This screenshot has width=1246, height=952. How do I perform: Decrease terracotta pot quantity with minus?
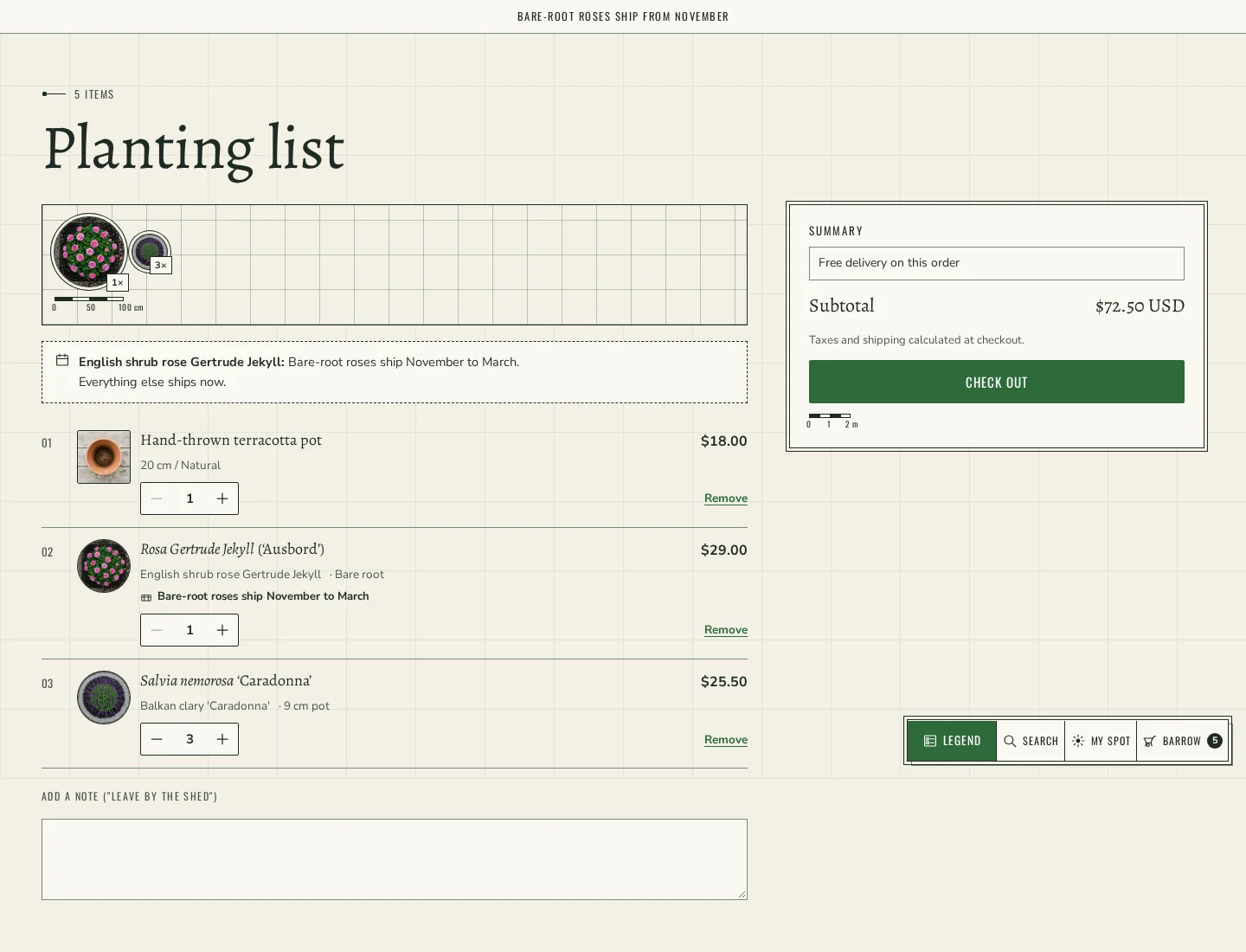coord(157,499)
